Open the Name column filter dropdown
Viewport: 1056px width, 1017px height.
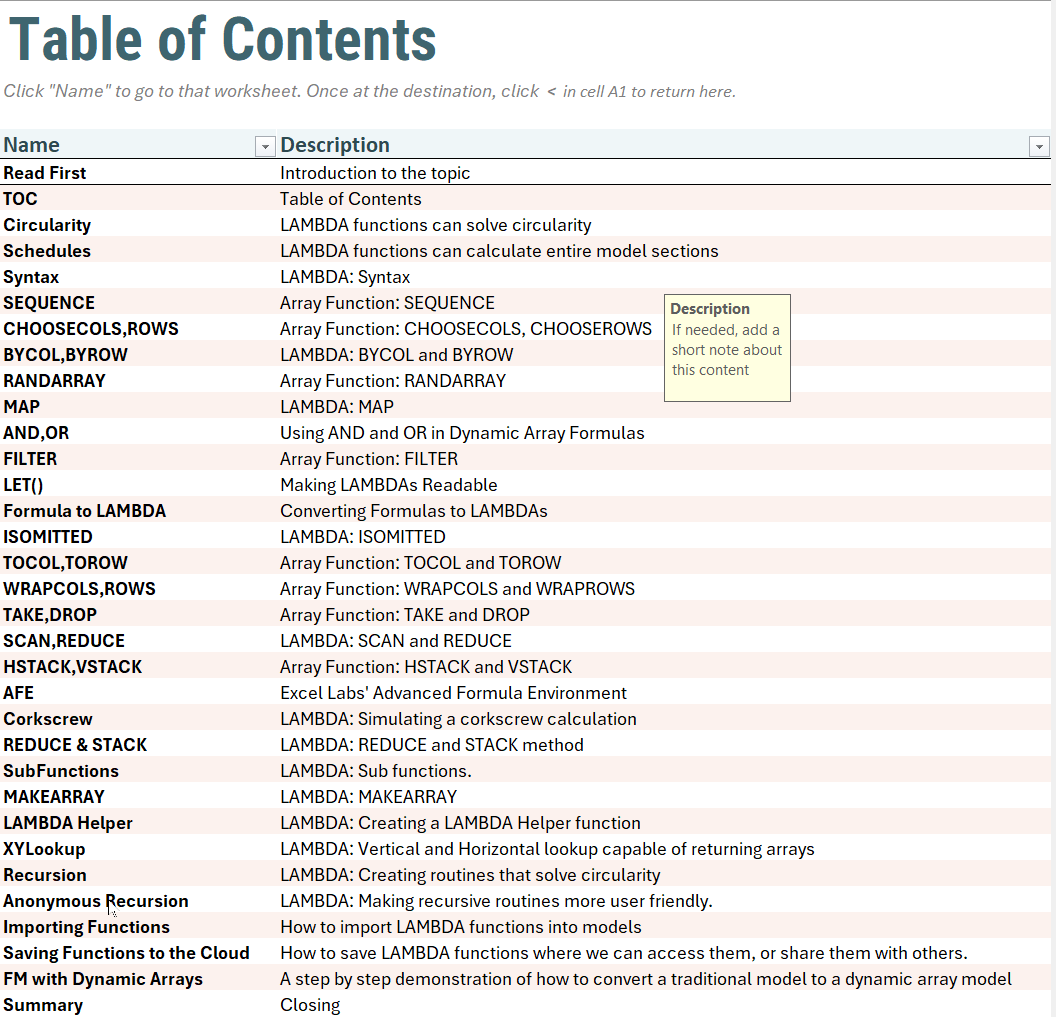pos(265,146)
